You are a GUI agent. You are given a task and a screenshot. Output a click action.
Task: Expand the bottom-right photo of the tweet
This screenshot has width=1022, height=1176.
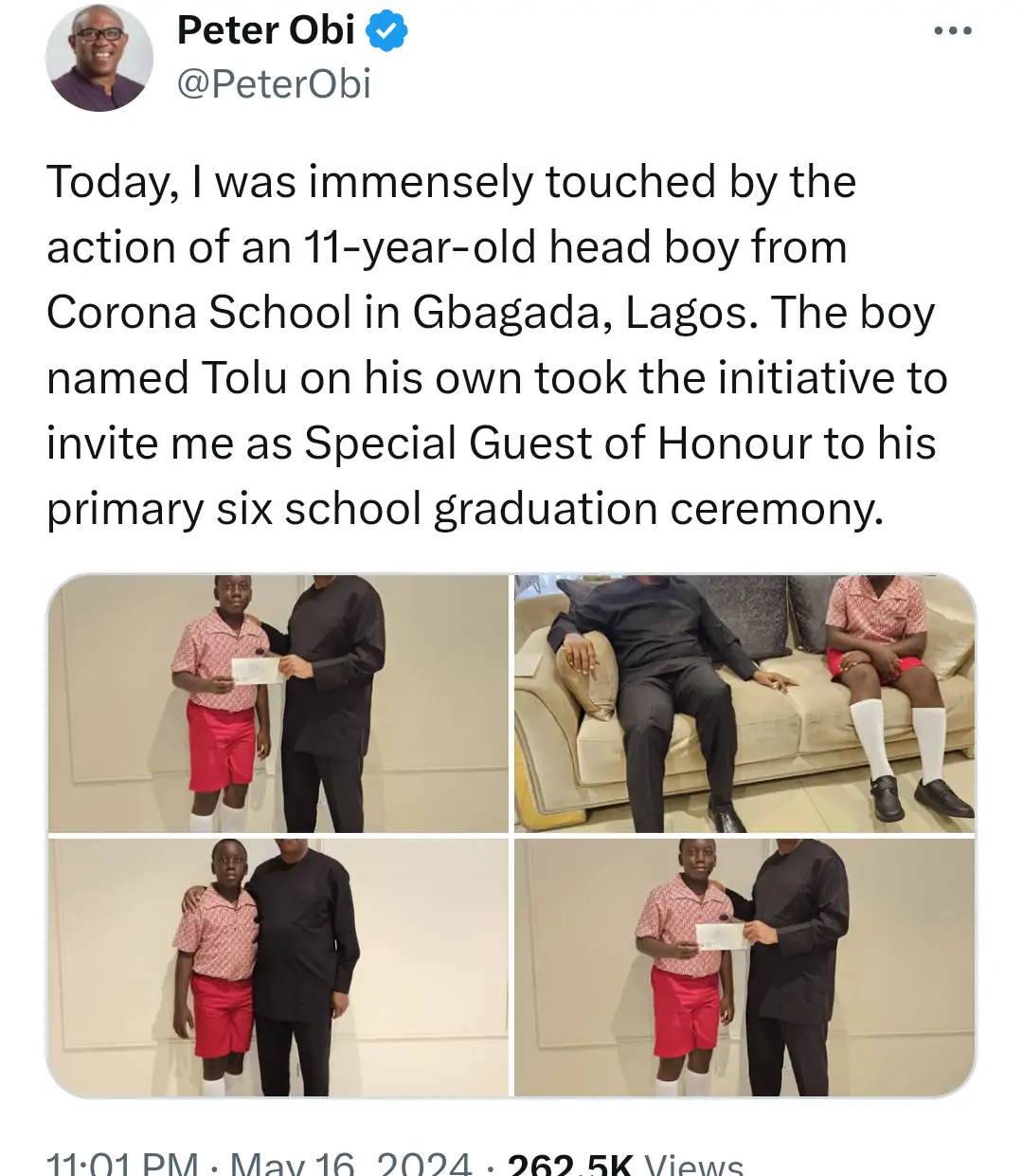(744, 967)
